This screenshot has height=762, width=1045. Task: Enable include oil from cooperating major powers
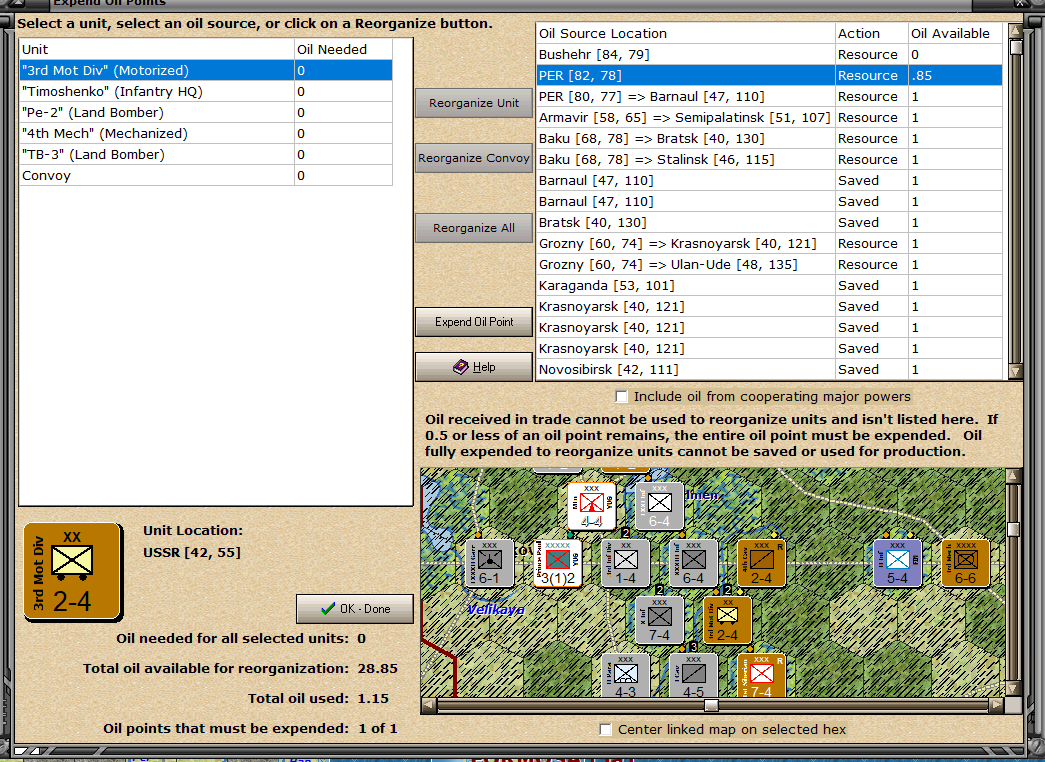[621, 397]
